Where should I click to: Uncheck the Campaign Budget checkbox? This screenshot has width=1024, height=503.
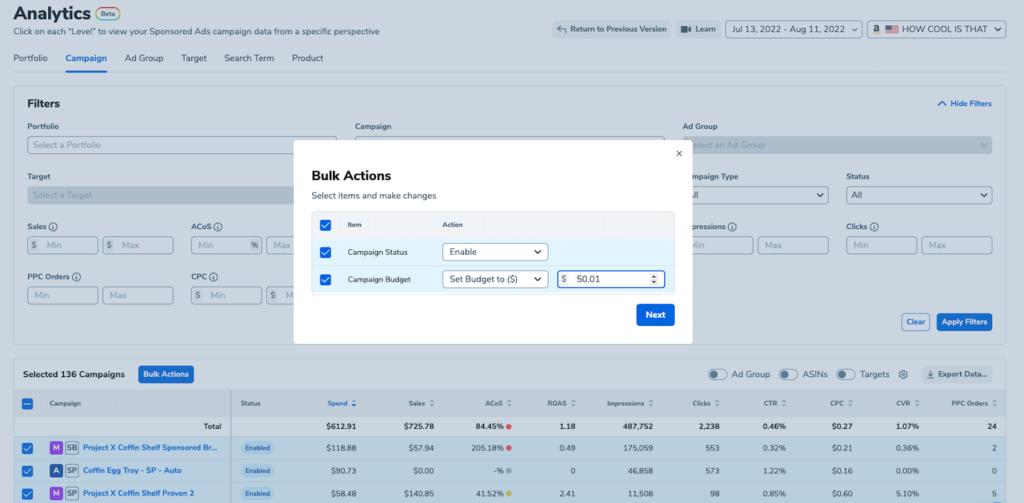(326, 280)
